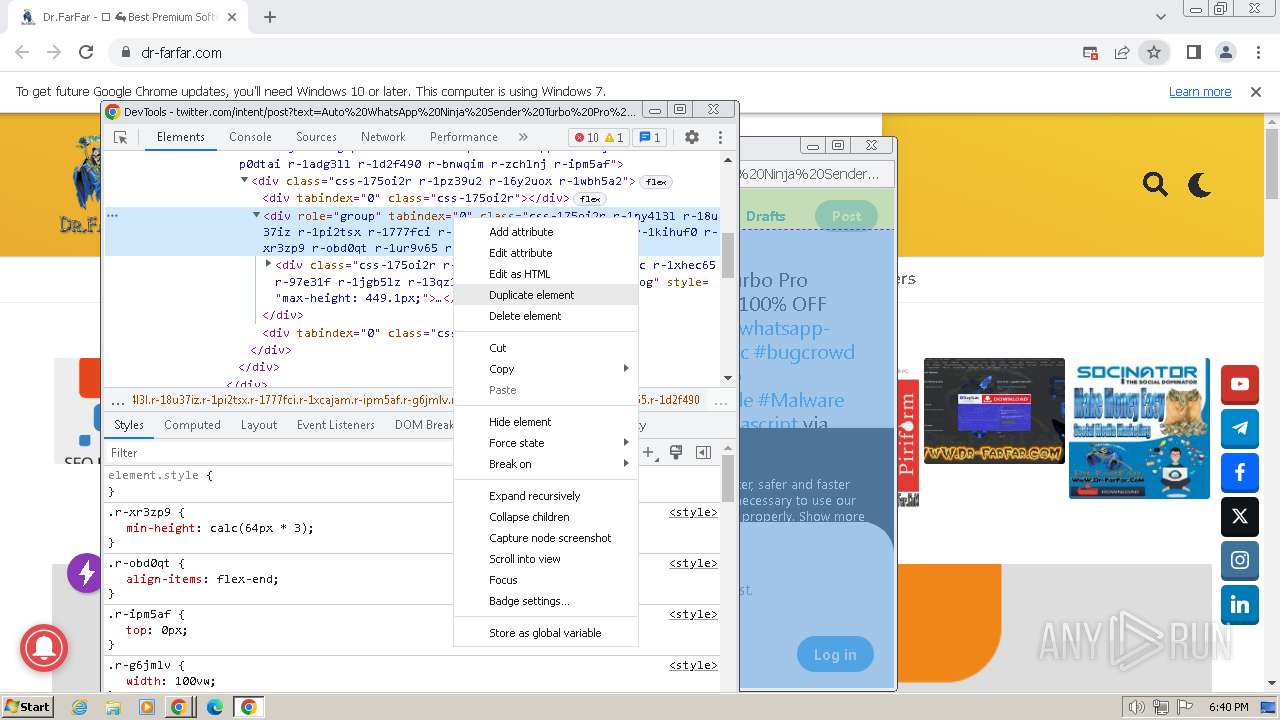The width and height of the screenshot is (1280, 720).
Task: View site information lock icon
Action: [126, 53]
